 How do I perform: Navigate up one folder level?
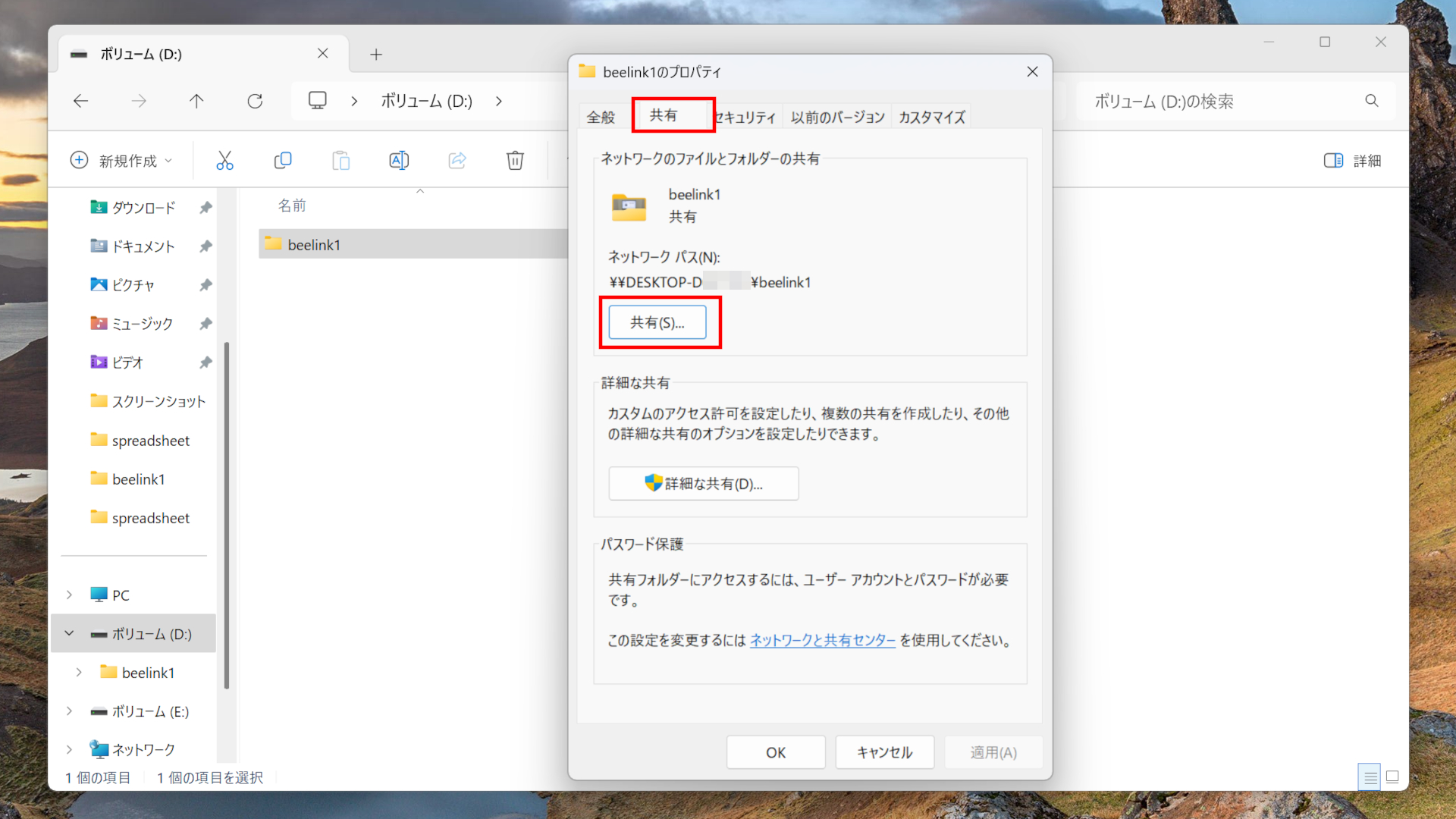pos(196,101)
